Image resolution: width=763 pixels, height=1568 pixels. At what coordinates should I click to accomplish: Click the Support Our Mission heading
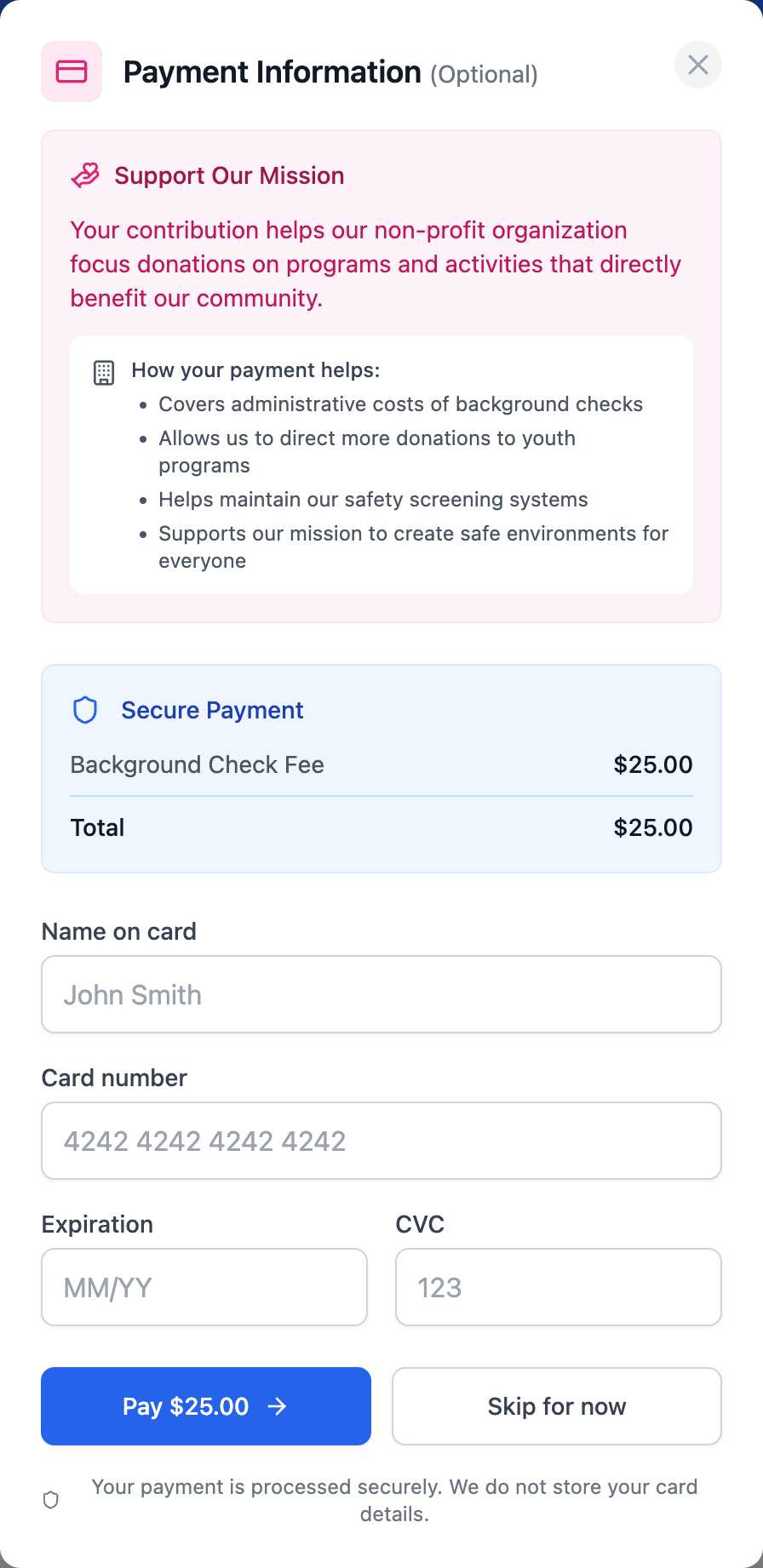click(x=229, y=175)
